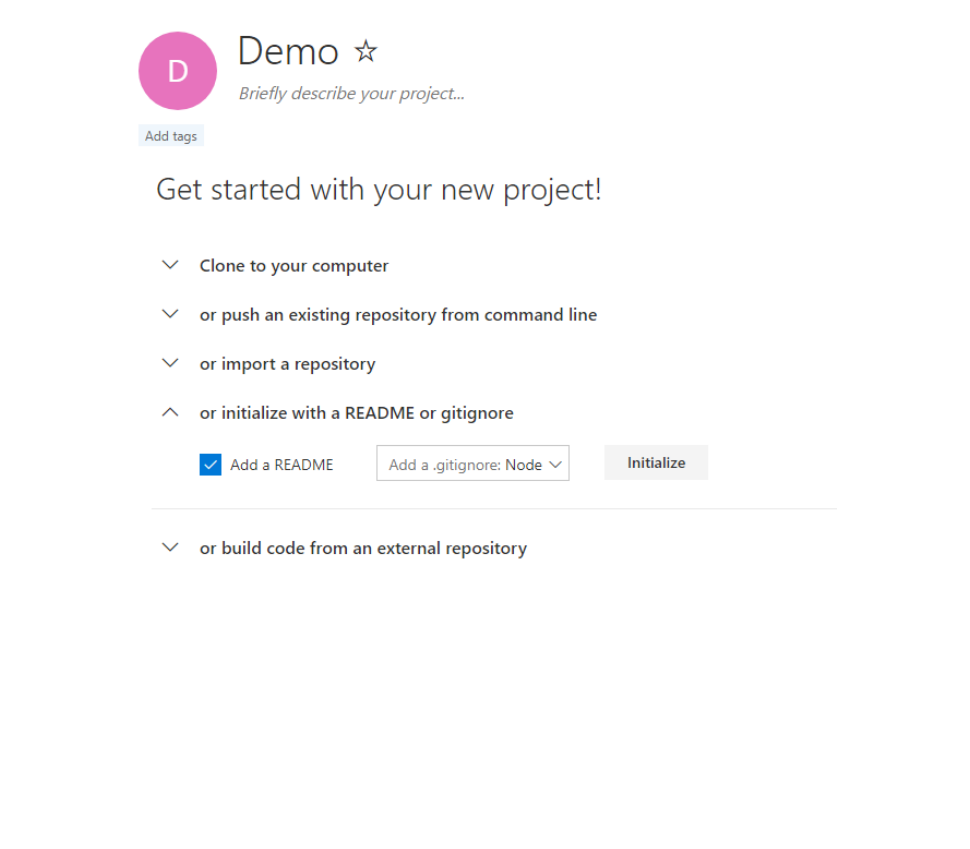Expand chevron beside Clone to your computer
This screenshot has height=849, width=970.
[x=170, y=265]
